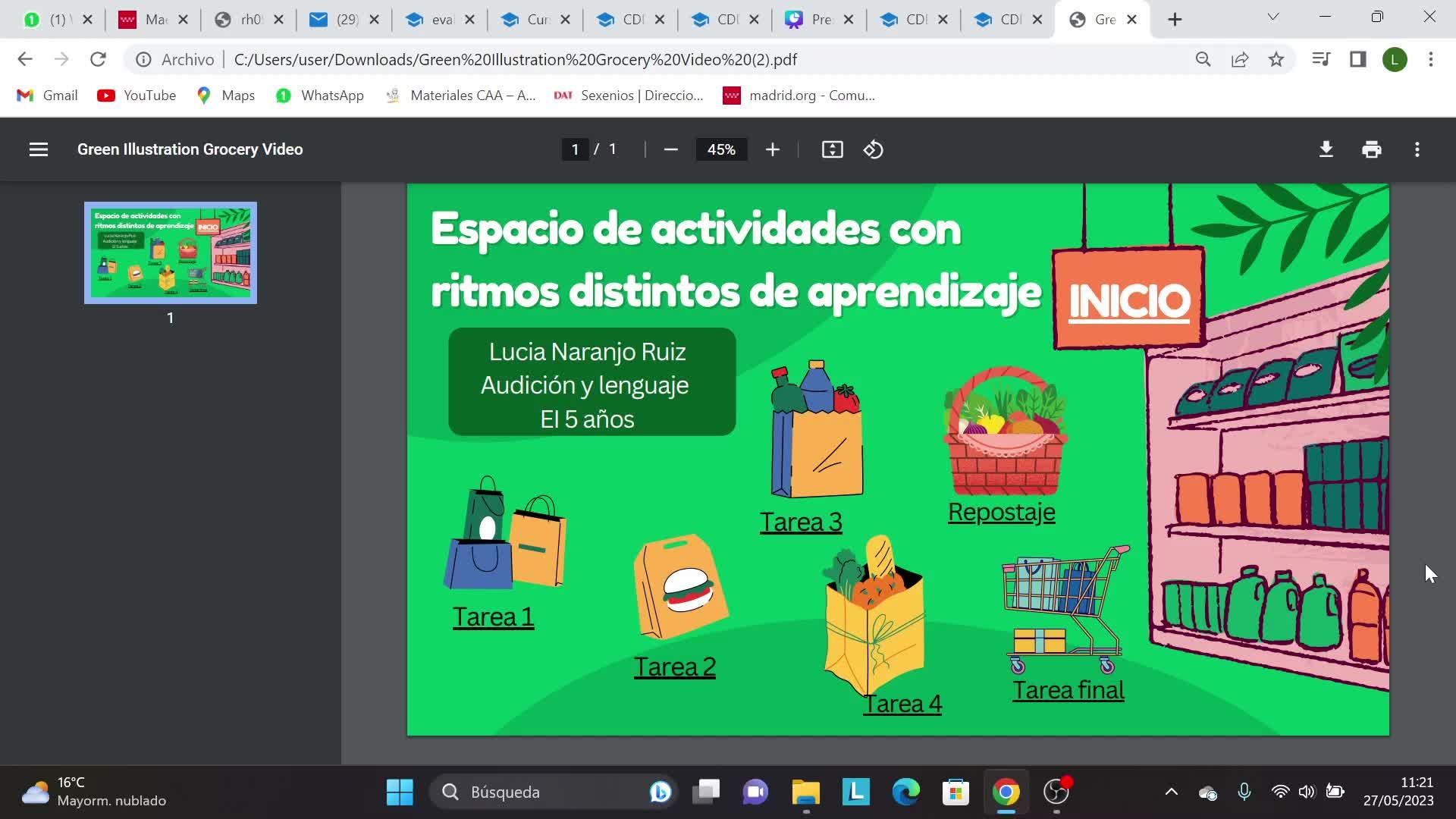The width and height of the screenshot is (1456, 819).
Task: Print the PDF document
Action: click(x=1371, y=149)
